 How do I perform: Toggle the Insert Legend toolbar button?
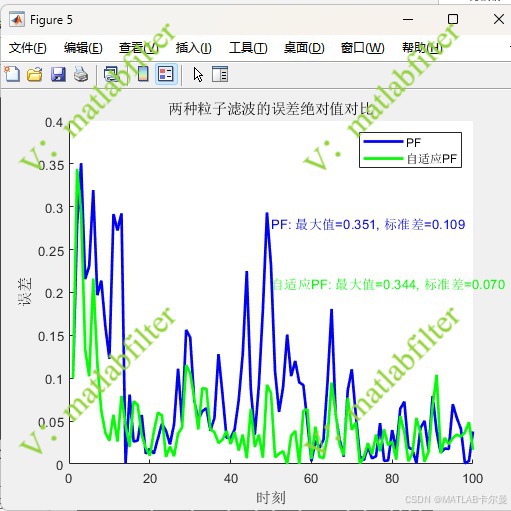(166, 74)
